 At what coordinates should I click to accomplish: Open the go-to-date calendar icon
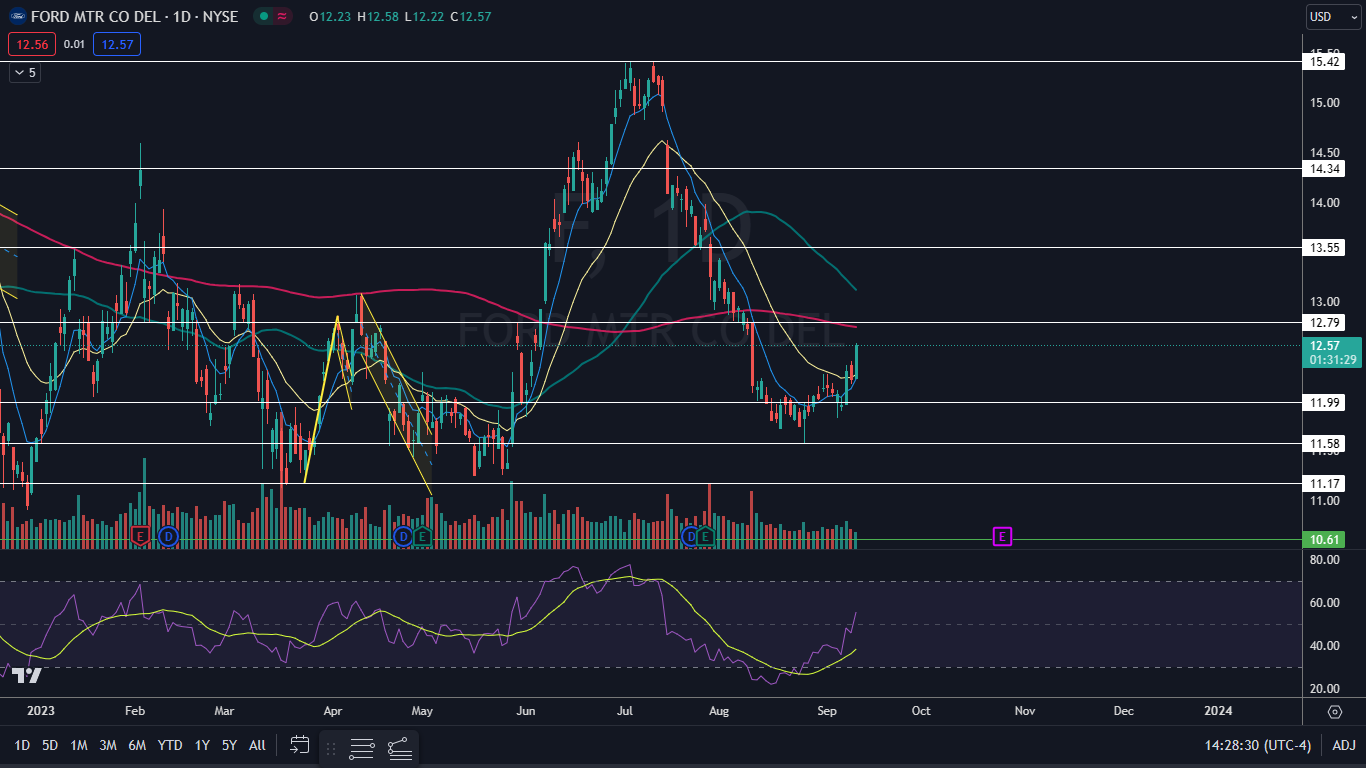[299, 745]
